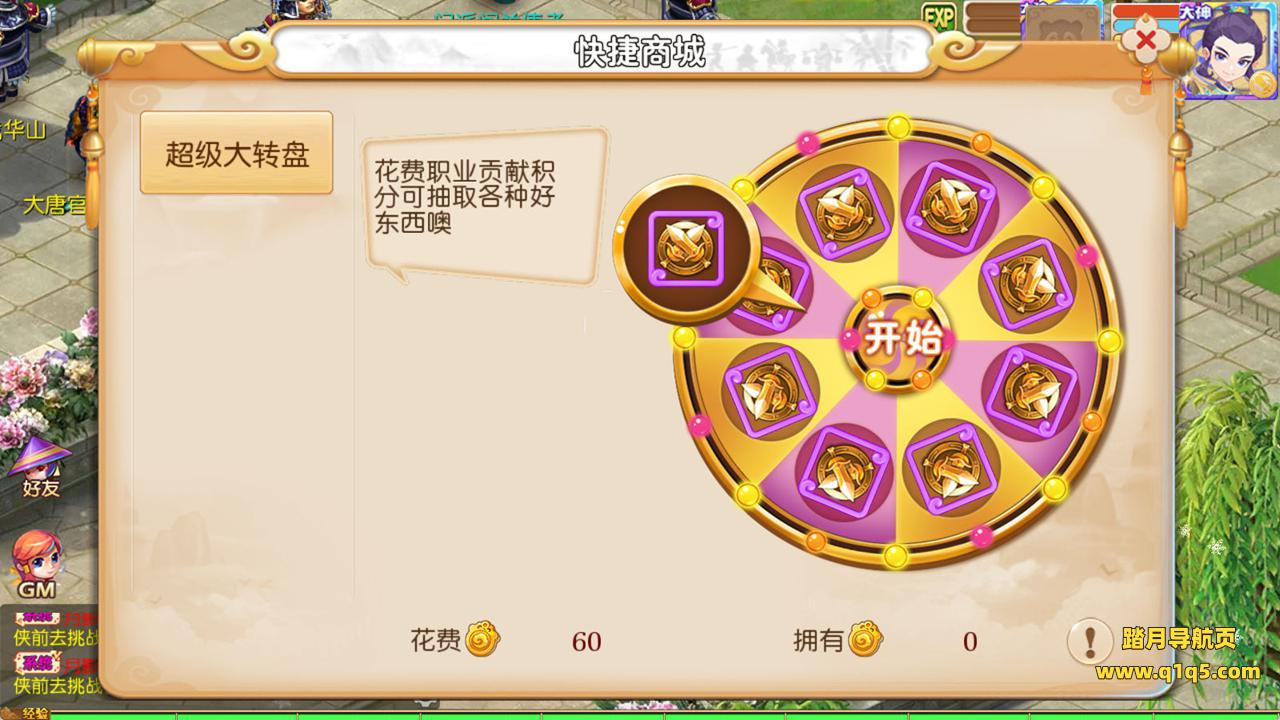Click the EXP indicator icon
This screenshot has height=720, width=1280.
pos(938,17)
